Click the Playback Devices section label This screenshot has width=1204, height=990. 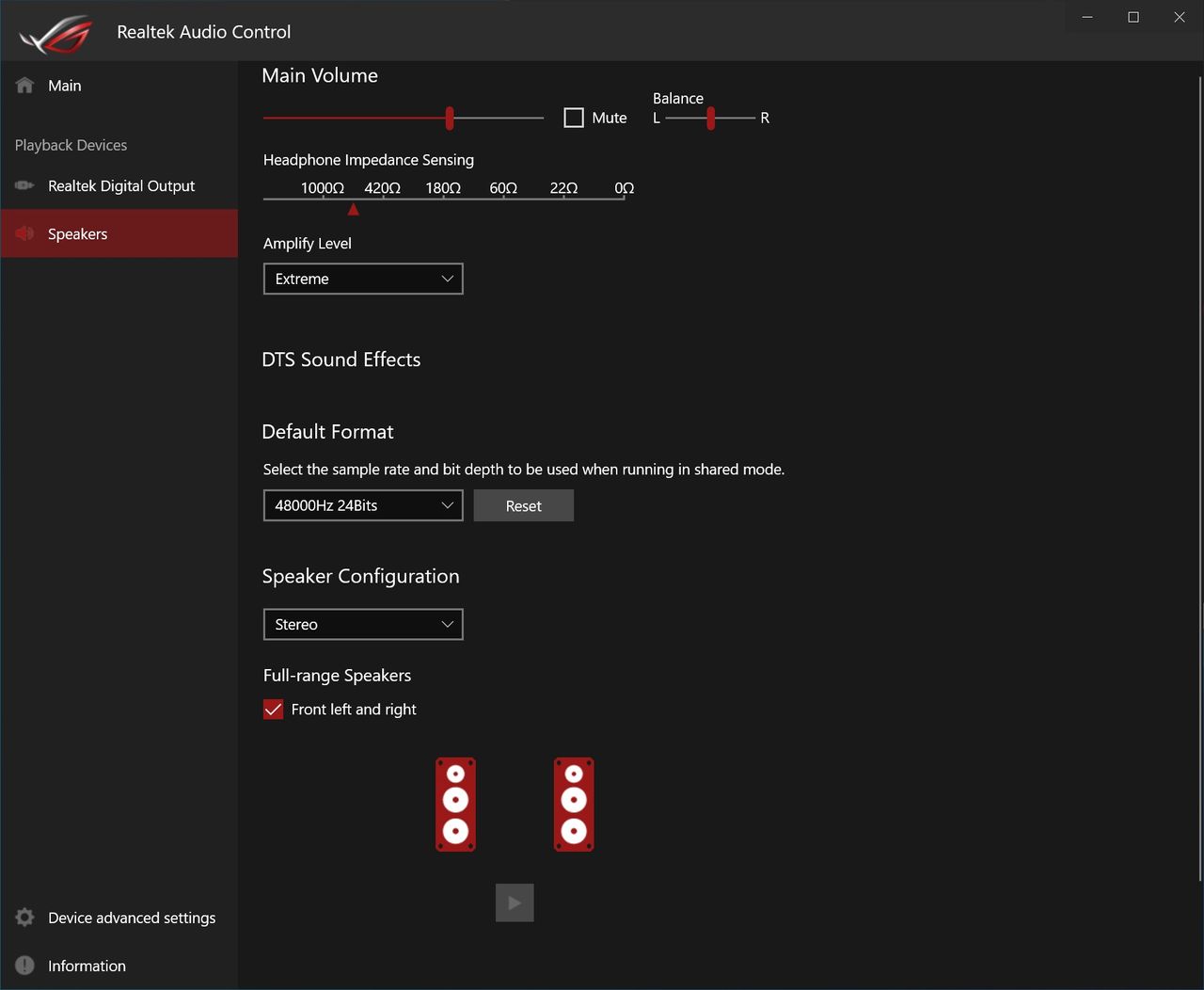tap(71, 145)
